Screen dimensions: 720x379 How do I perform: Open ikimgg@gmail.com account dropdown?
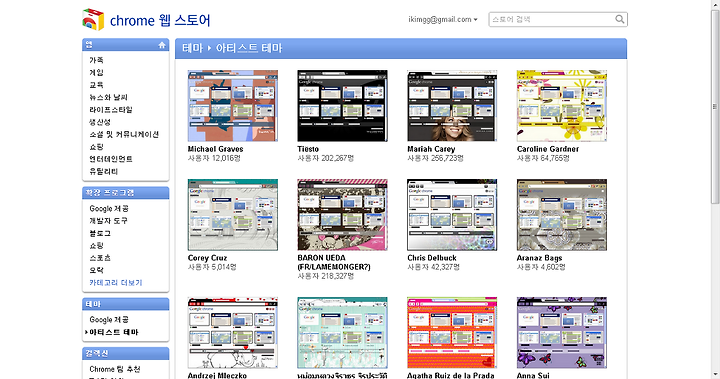coord(443,19)
